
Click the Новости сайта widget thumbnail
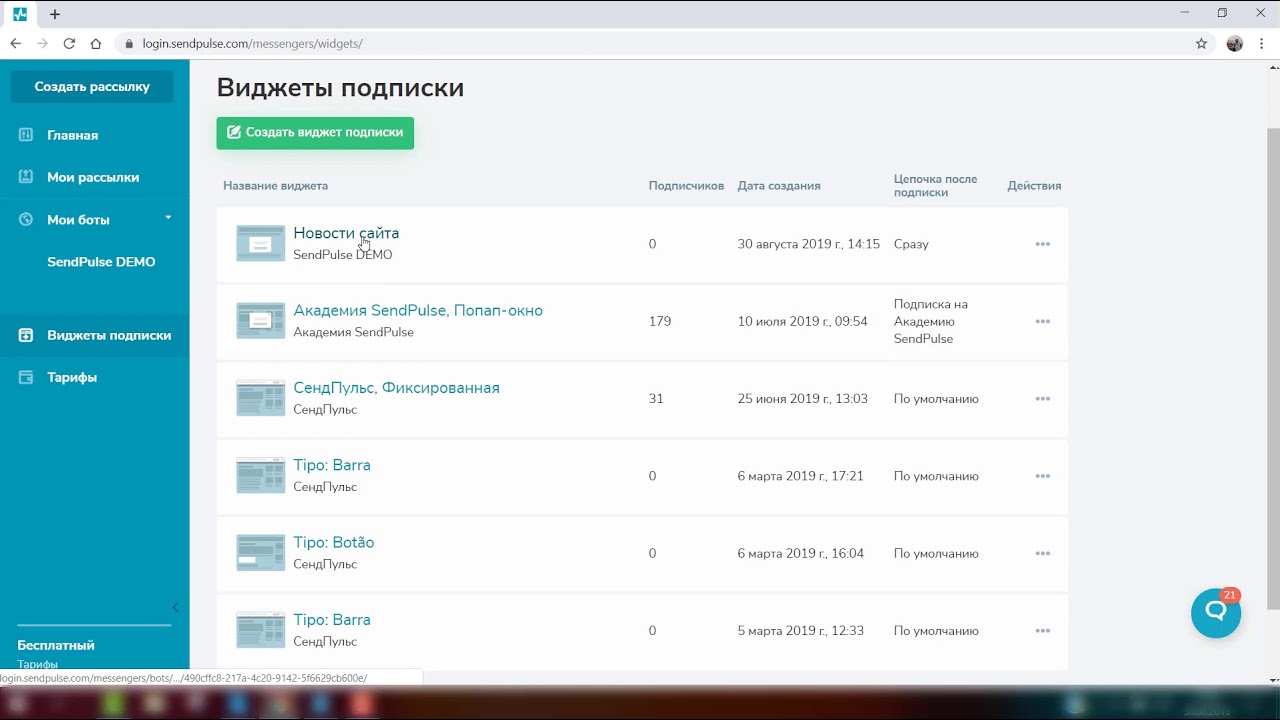coord(260,243)
